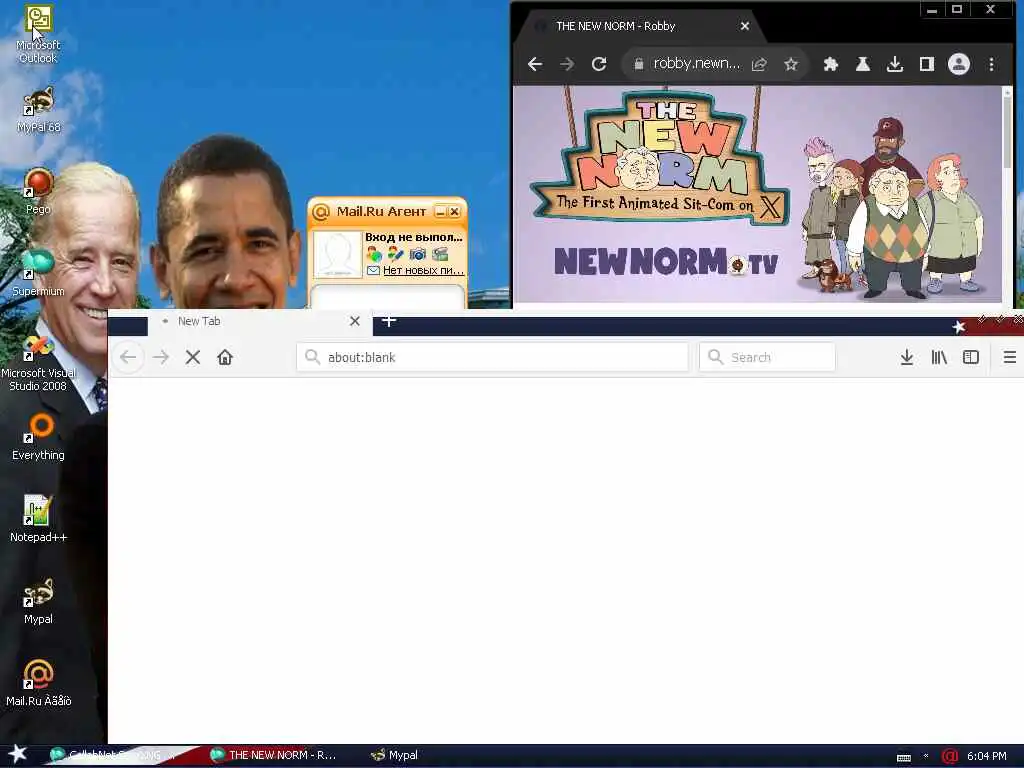Click the robby.newn address bar
This screenshot has width=1024, height=768.
696,64
